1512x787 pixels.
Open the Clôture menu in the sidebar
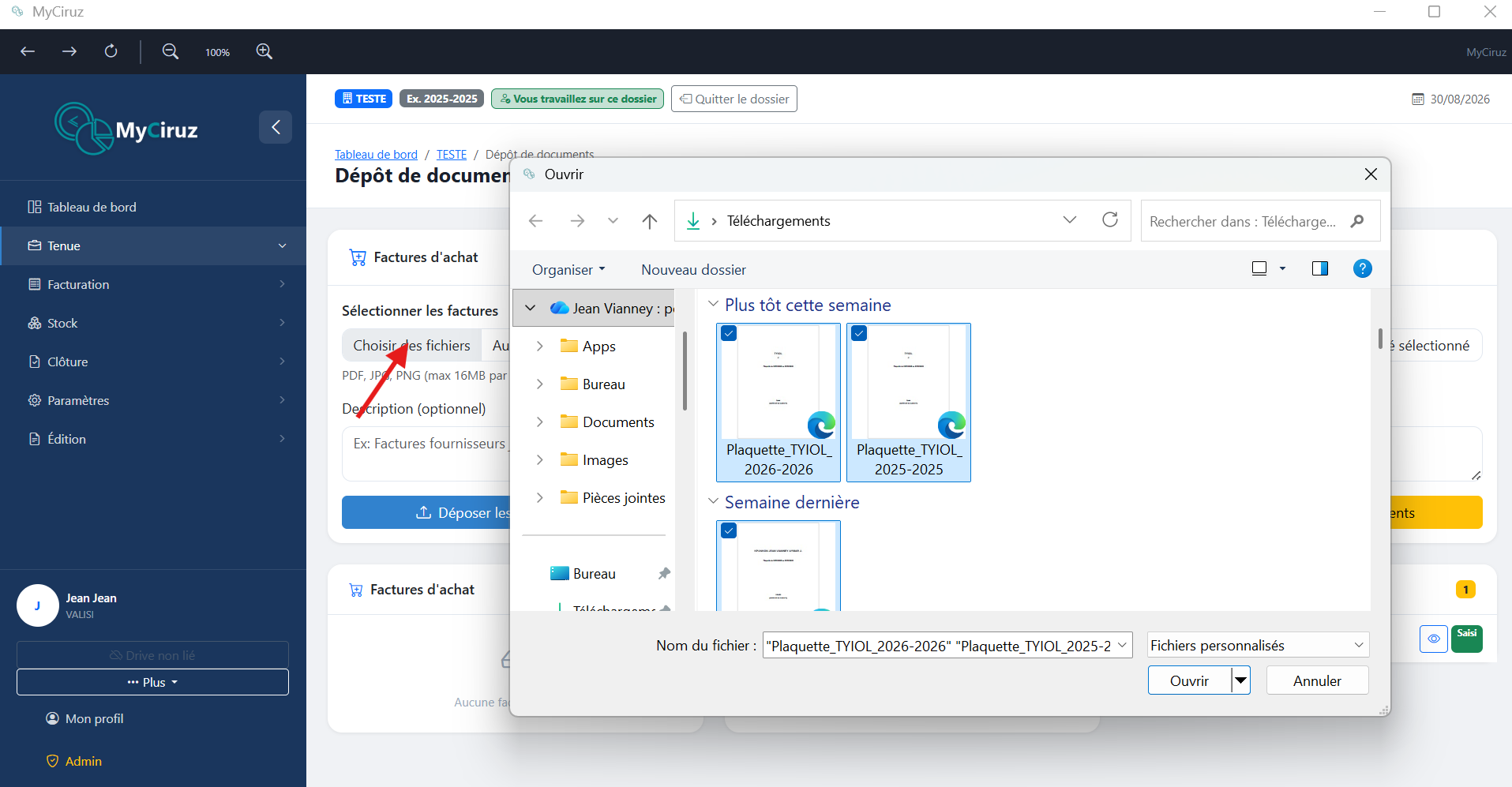point(153,362)
